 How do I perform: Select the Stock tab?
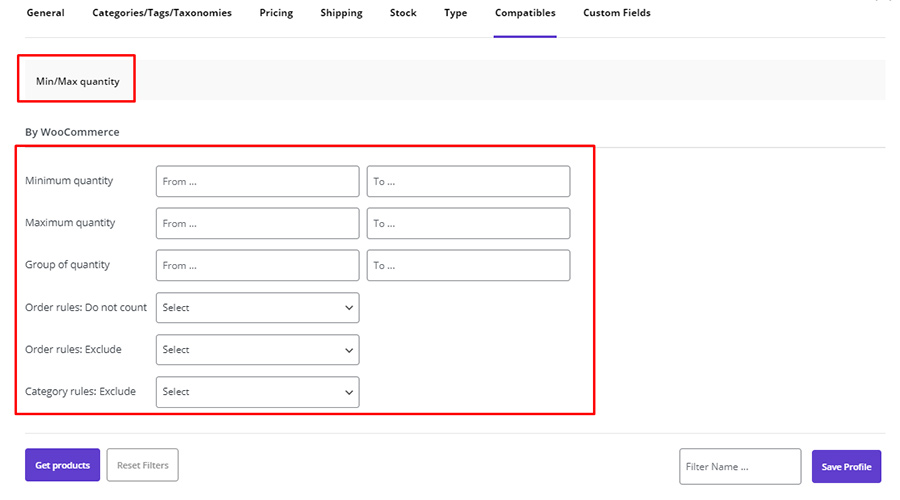(403, 13)
